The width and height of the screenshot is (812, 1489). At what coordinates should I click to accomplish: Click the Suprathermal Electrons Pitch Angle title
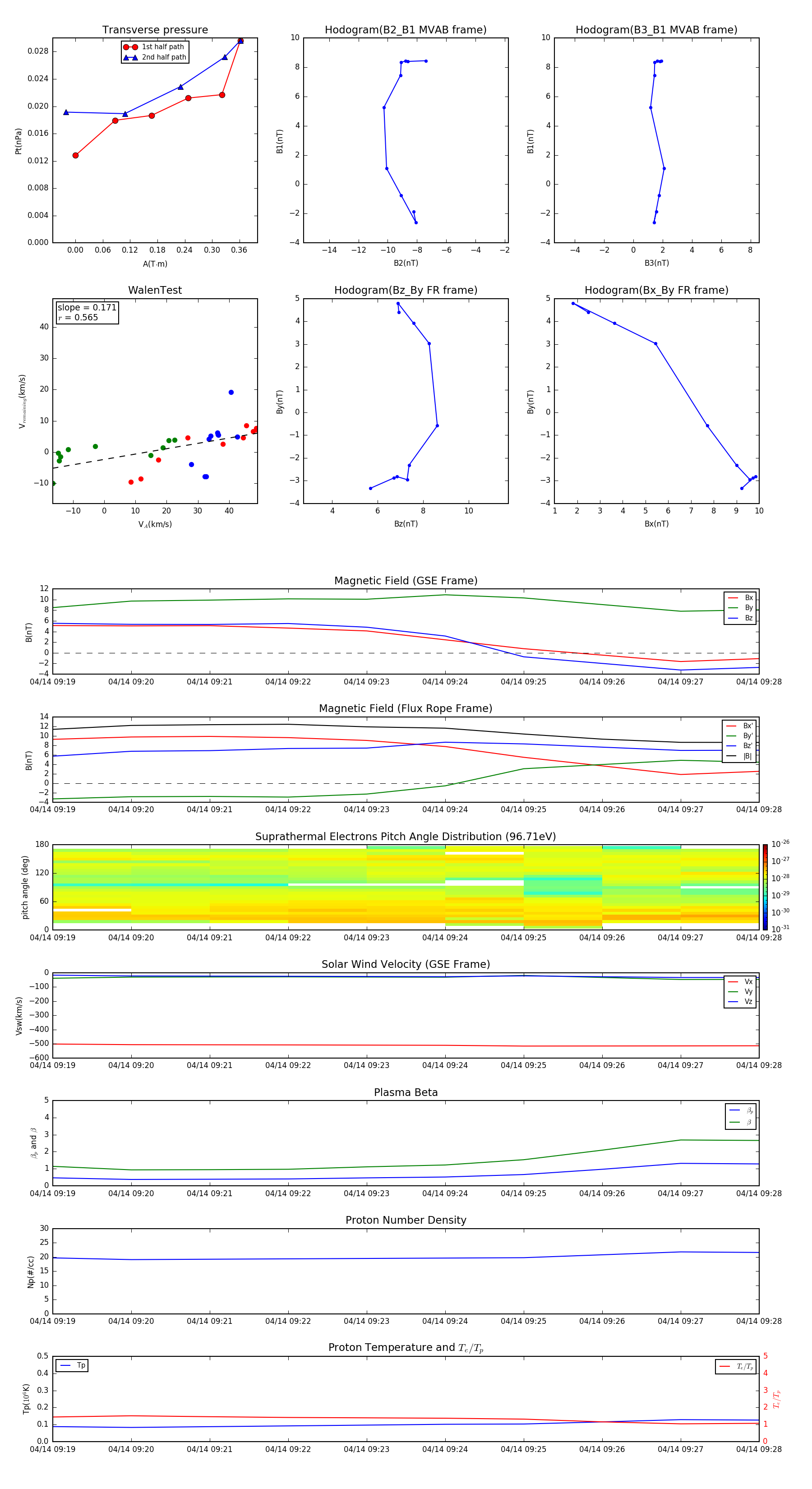tap(406, 837)
